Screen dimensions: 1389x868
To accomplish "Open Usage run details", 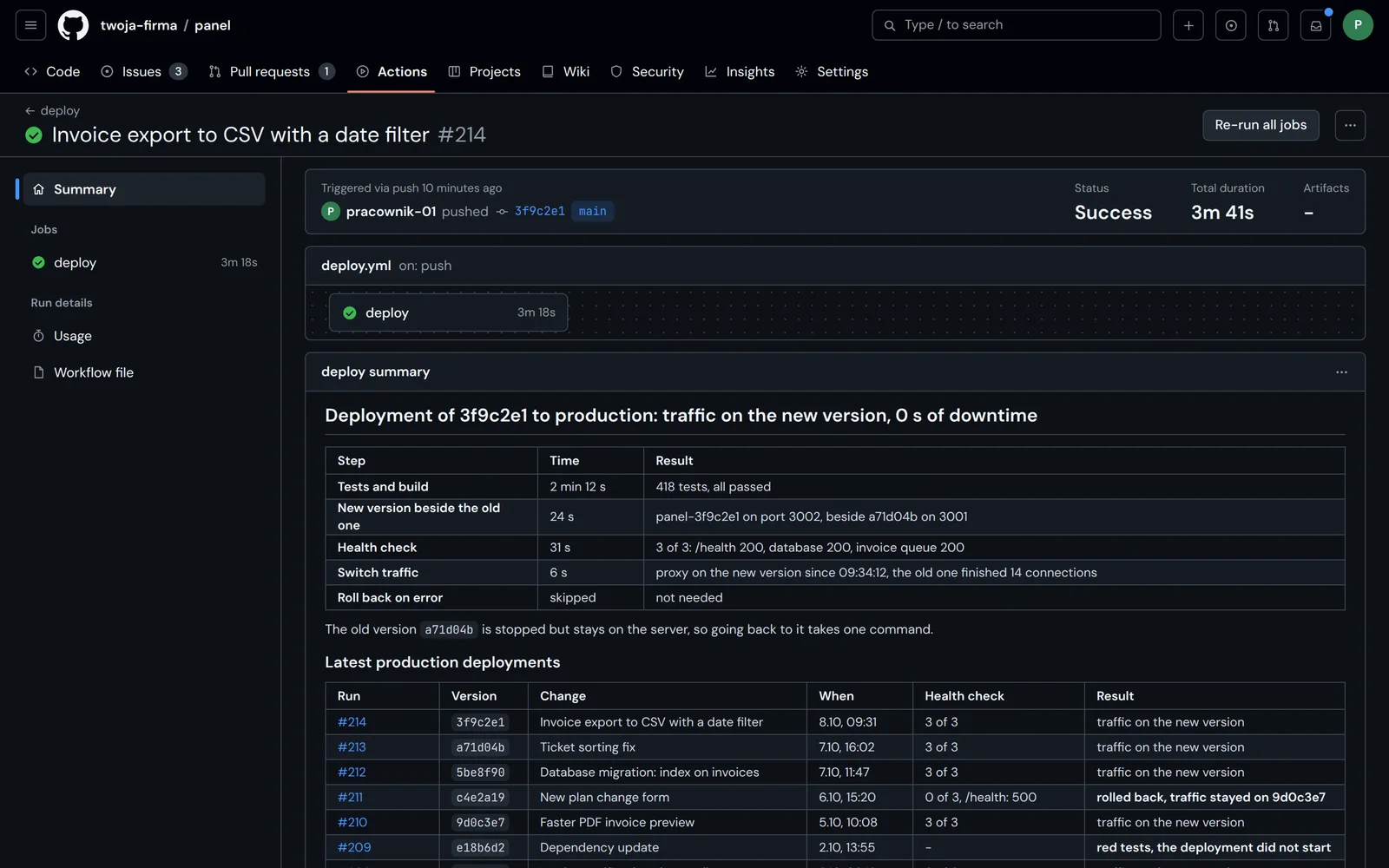I will tap(144, 336).
